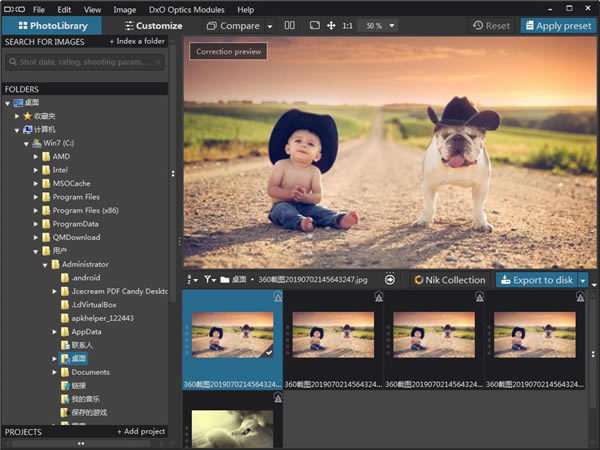Select the first highlighted thumbnail
The width and height of the screenshot is (600, 450).
point(232,339)
